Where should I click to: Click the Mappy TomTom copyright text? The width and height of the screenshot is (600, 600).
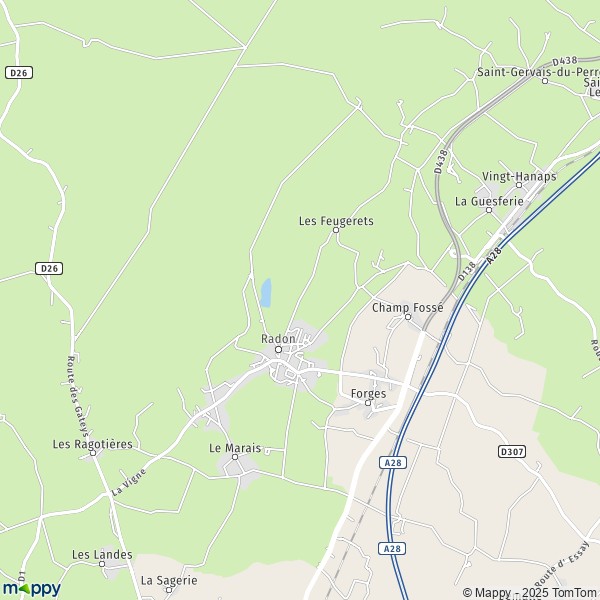(531, 592)
